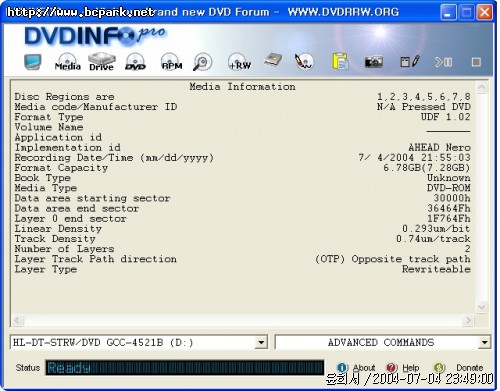Image resolution: width=500 pixels, height=391 pixels.
Task: Expand the drive selection dropdown
Action: tap(261, 342)
